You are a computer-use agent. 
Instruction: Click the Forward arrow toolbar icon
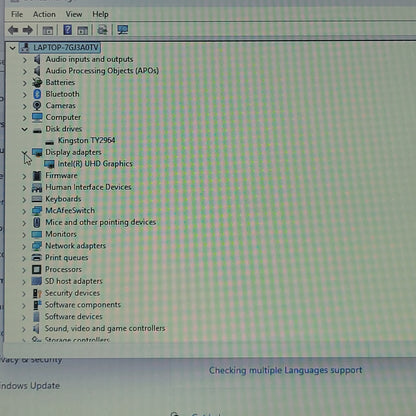28,30
